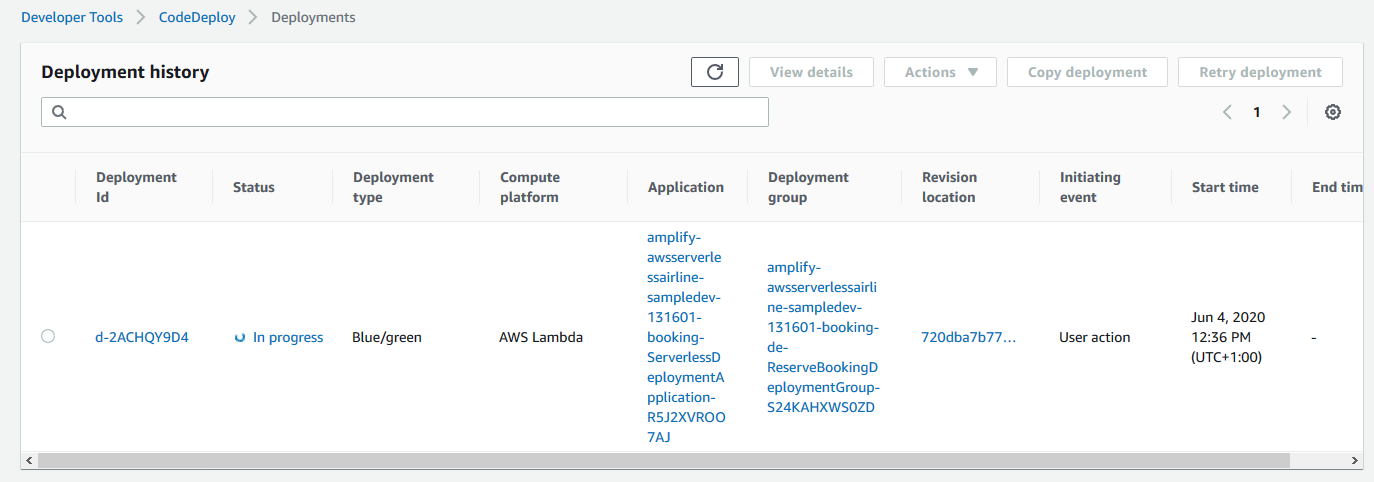Focus the deployment history search field
This screenshot has width=1374, height=482.
click(405, 112)
